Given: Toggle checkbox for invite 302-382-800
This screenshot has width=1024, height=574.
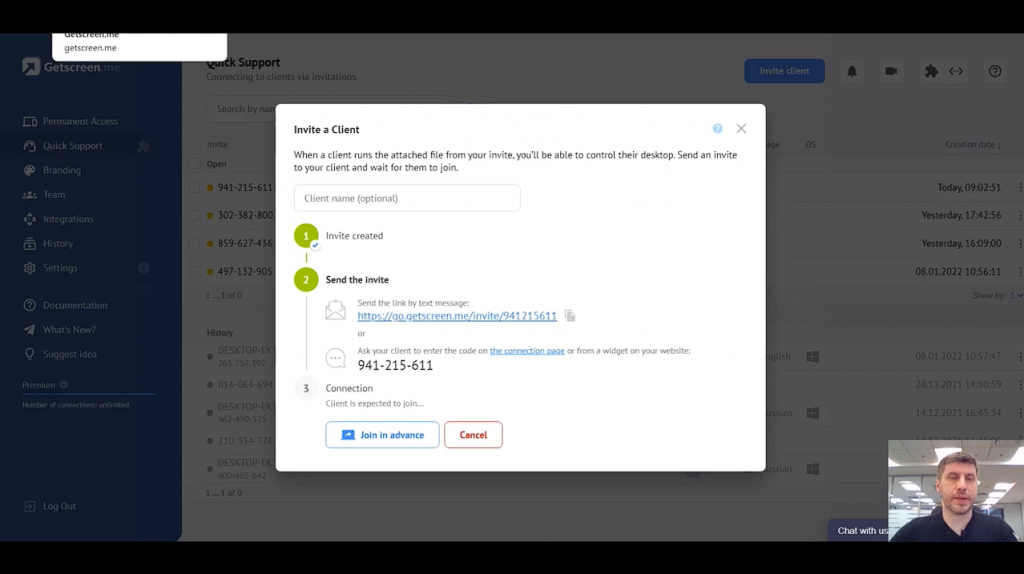Looking at the screenshot, I should (x=195, y=215).
